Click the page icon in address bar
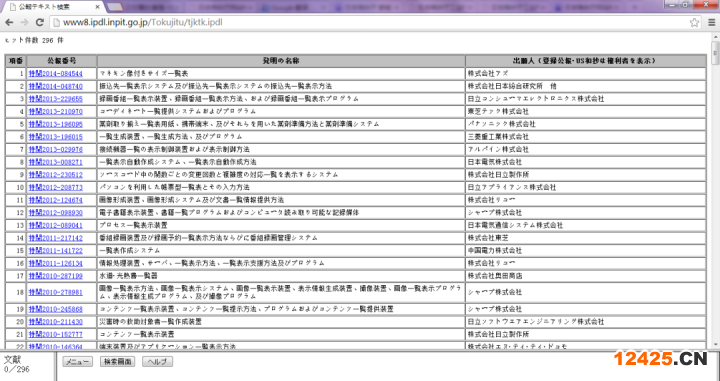 (57, 22)
